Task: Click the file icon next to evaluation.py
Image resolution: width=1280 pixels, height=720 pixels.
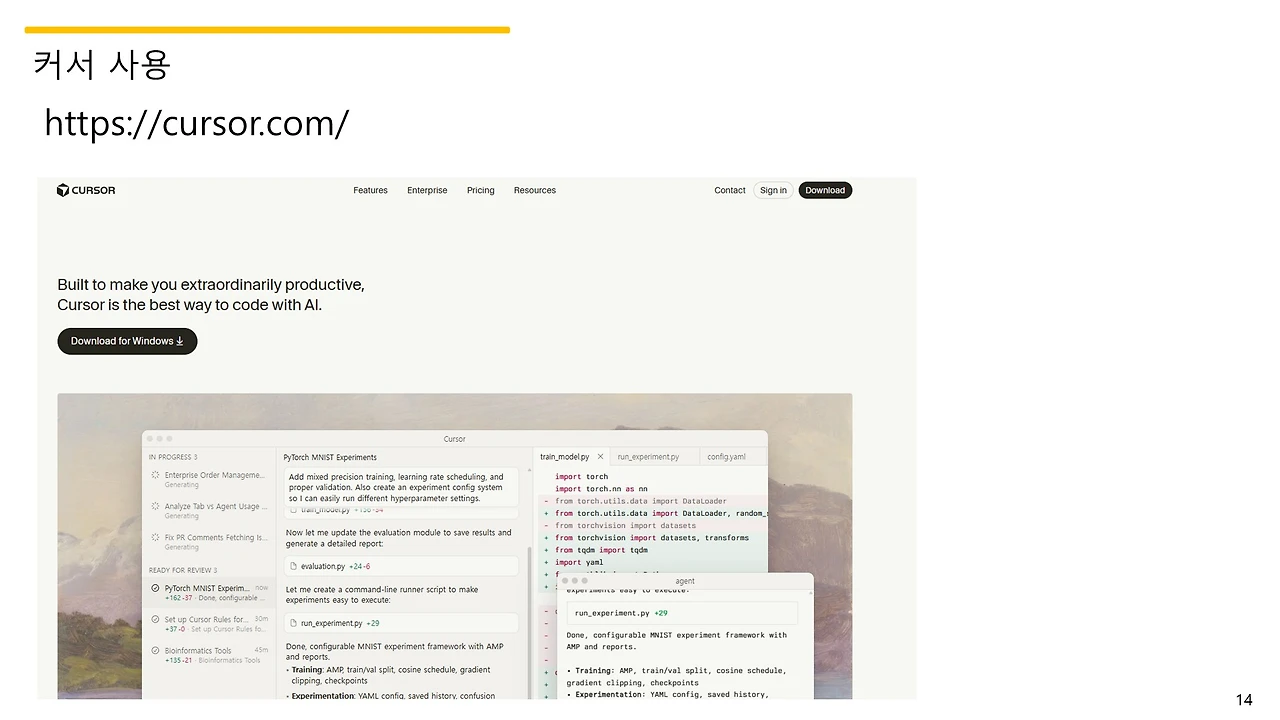Action: (x=294, y=566)
